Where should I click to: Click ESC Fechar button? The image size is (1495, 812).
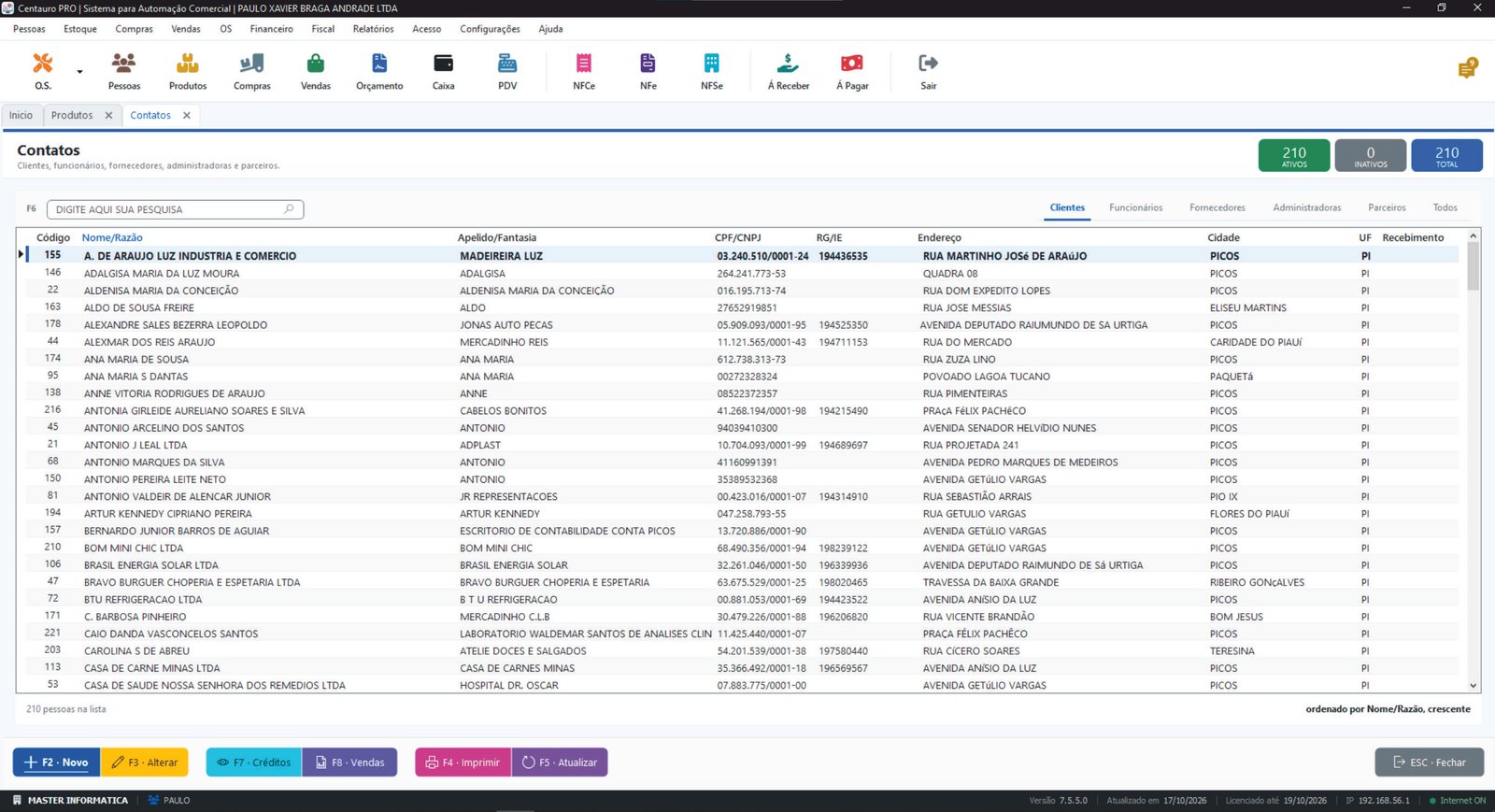point(1430,762)
